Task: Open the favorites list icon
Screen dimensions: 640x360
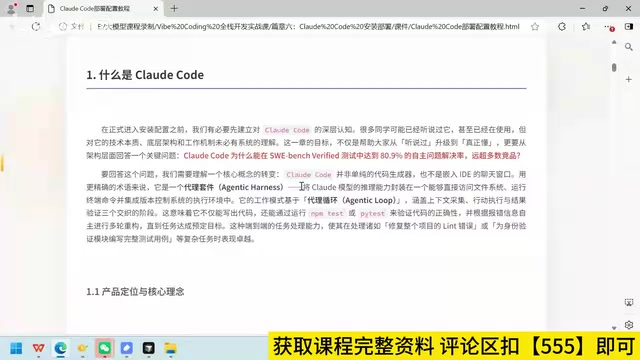Action: pyautogui.click(x=586, y=27)
